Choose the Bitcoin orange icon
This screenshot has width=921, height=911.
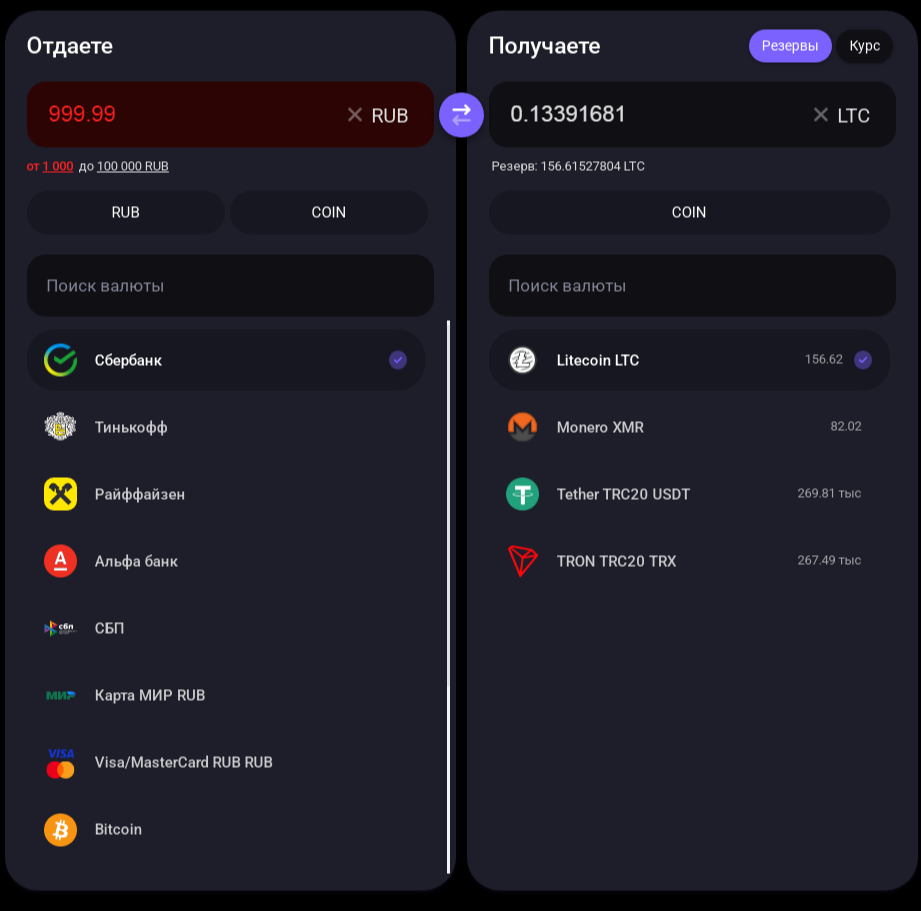point(60,829)
